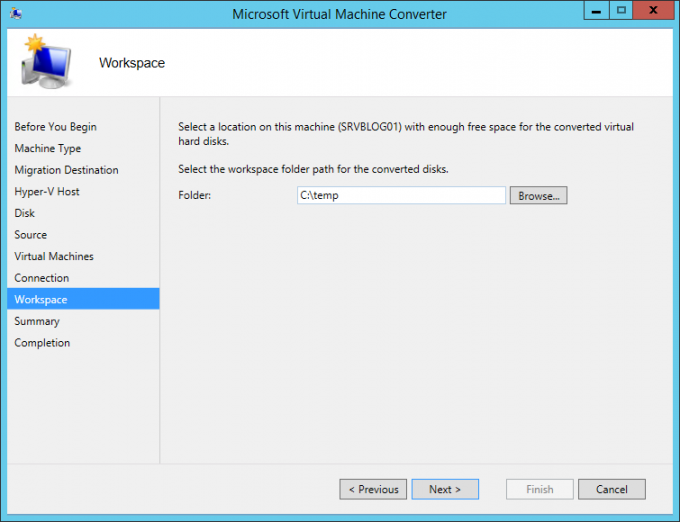Open the Source step

pos(30,235)
